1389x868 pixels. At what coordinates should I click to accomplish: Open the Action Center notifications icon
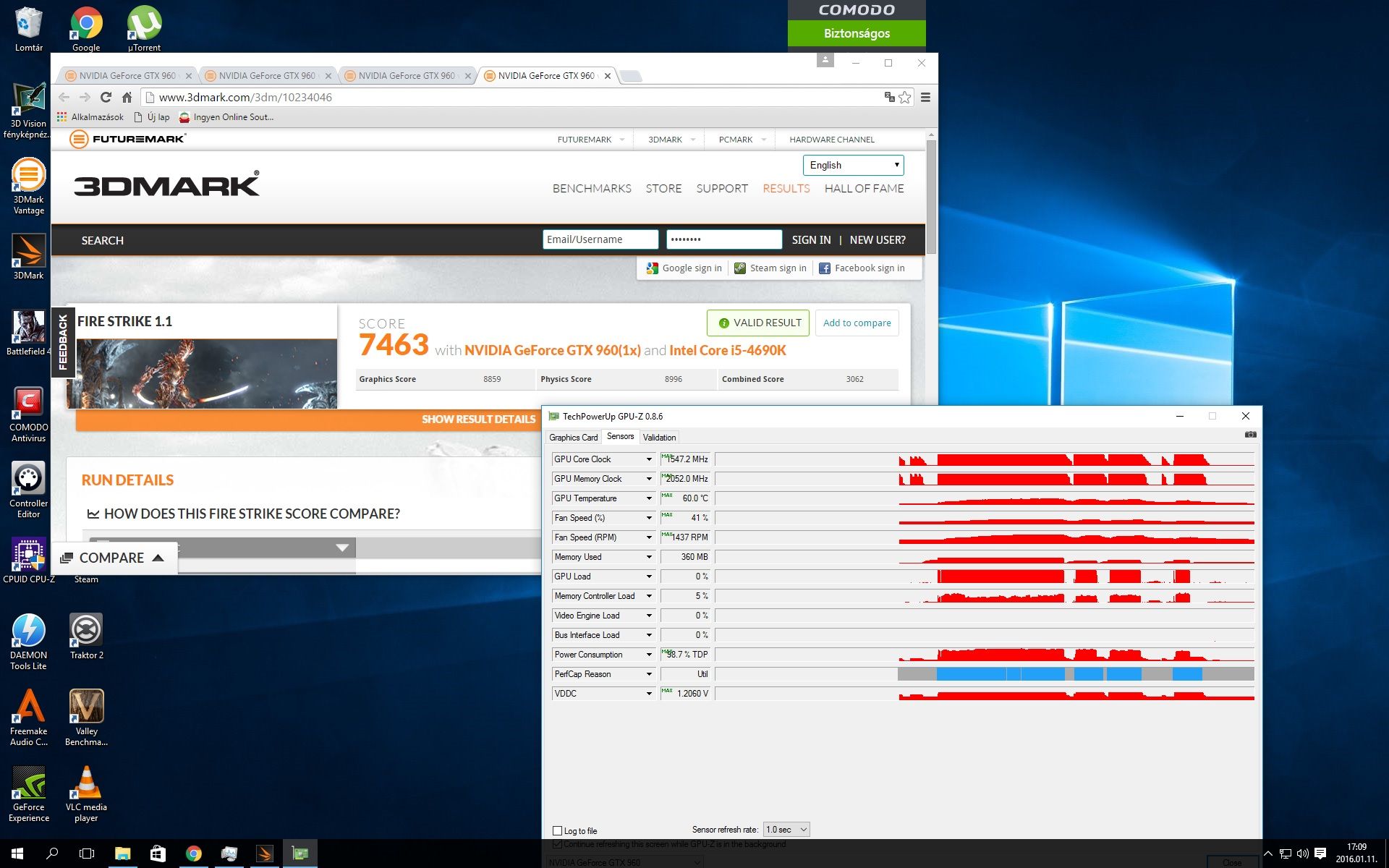[x=1320, y=854]
